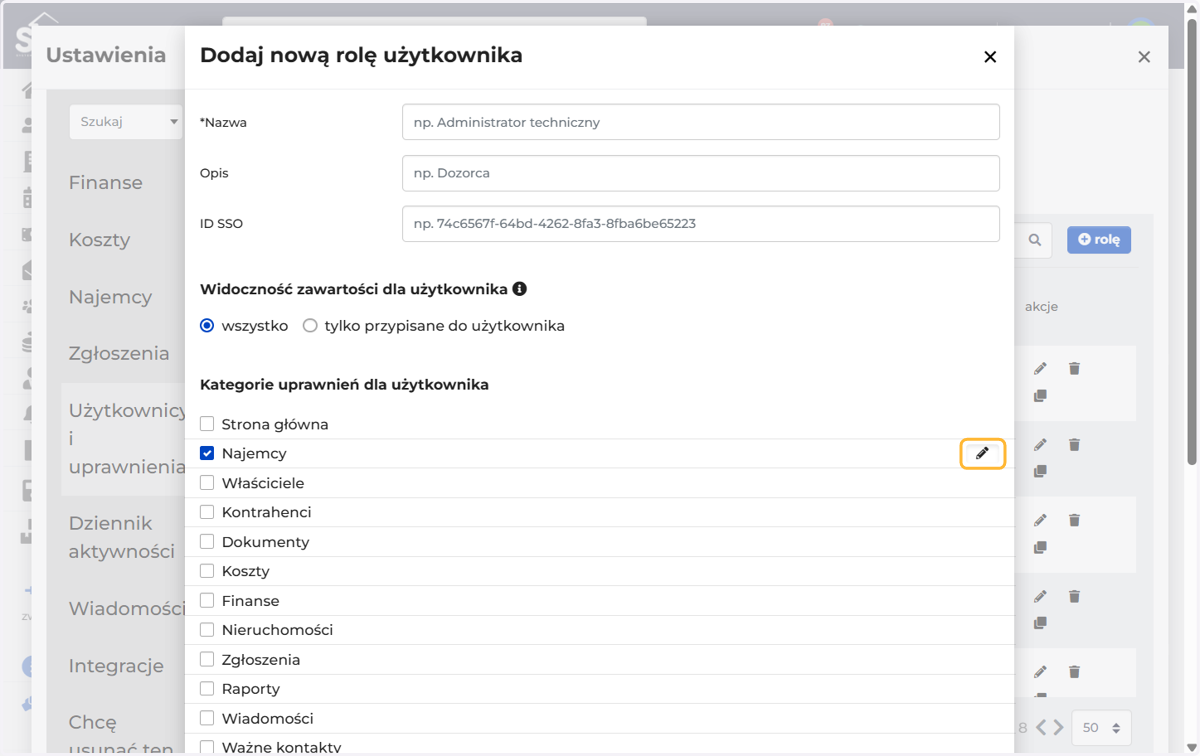
Task: Uncheck the Najemcy permission checkbox
Action: pyautogui.click(x=207, y=453)
